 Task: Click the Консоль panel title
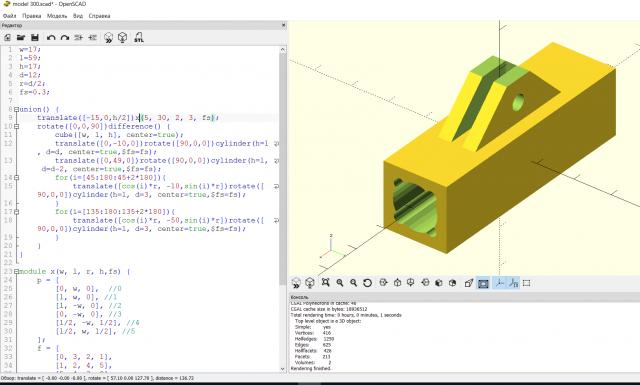[x=300, y=297]
